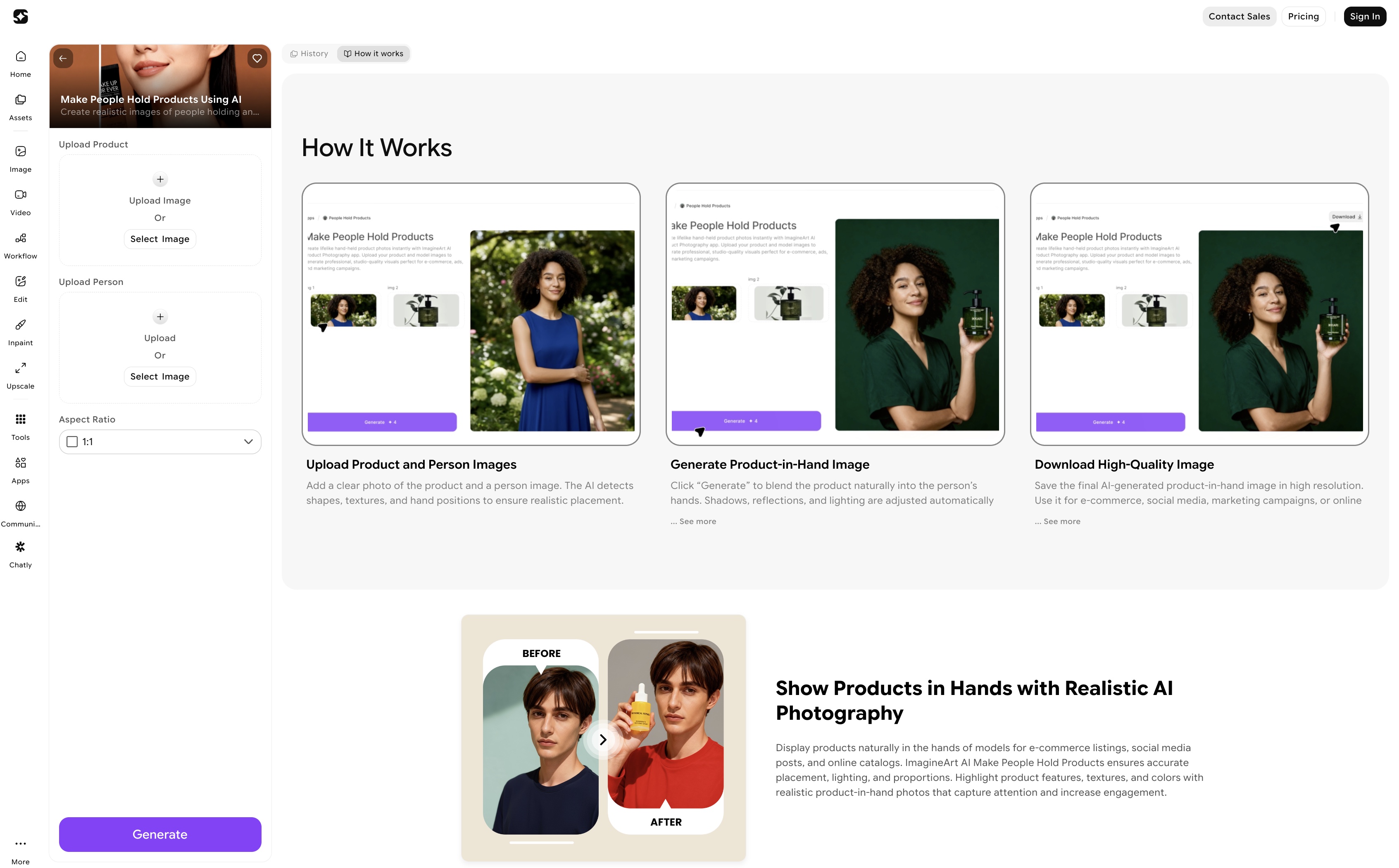The width and height of the screenshot is (1399, 868).
Task: Switch to the History tab
Action: tap(309, 54)
